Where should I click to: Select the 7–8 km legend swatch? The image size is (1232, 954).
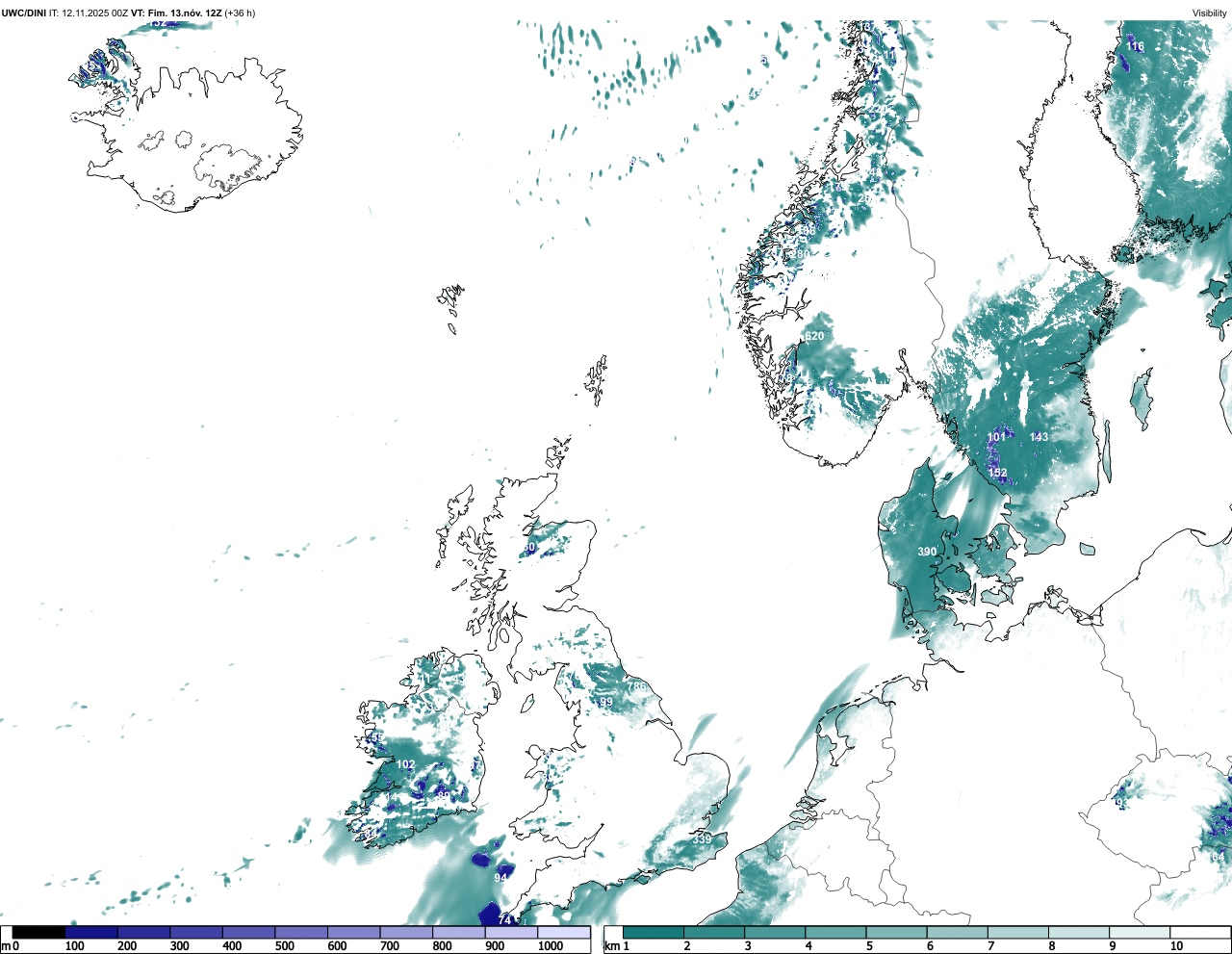(x=1018, y=932)
